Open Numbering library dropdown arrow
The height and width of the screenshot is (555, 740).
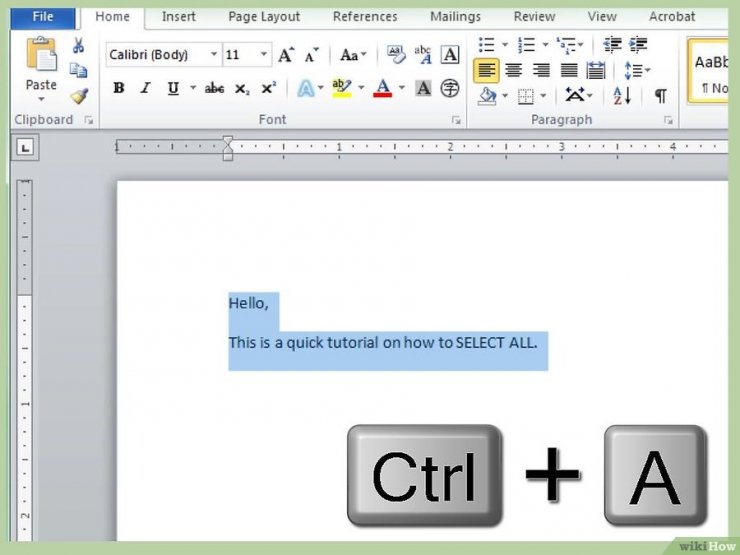(x=545, y=45)
